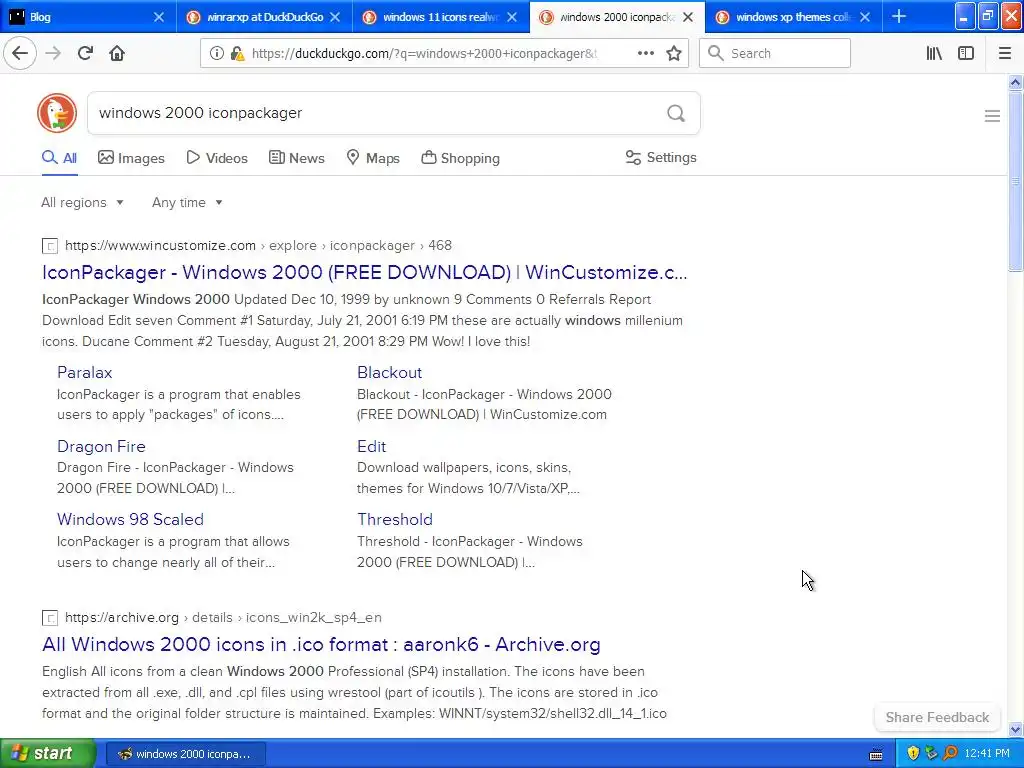Screen dimensions: 1024x768
Task: Open IconPackager - Windows 2000 result
Action: pyautogui.click(x=364, y=272)
